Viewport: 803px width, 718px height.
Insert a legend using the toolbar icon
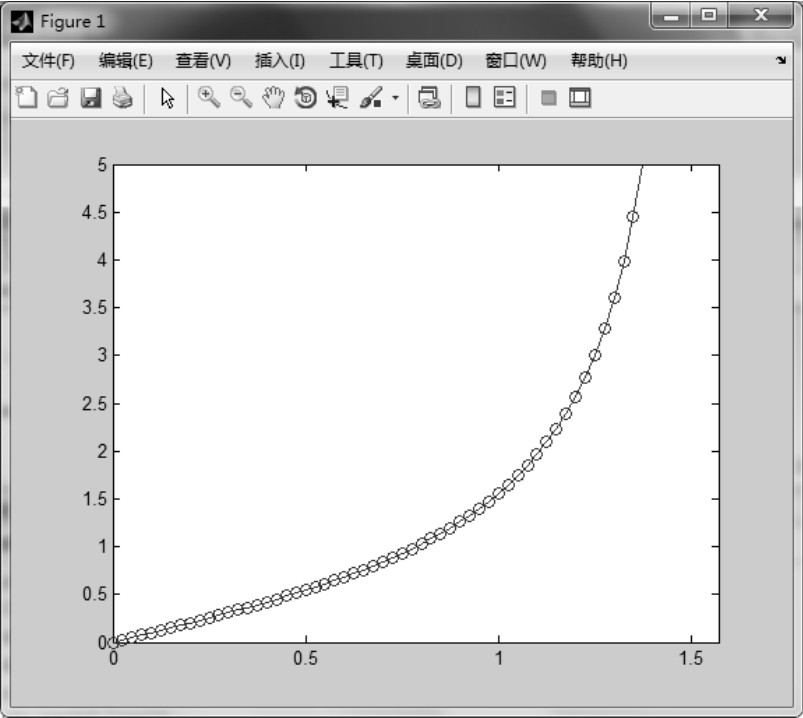pos(505,98)
